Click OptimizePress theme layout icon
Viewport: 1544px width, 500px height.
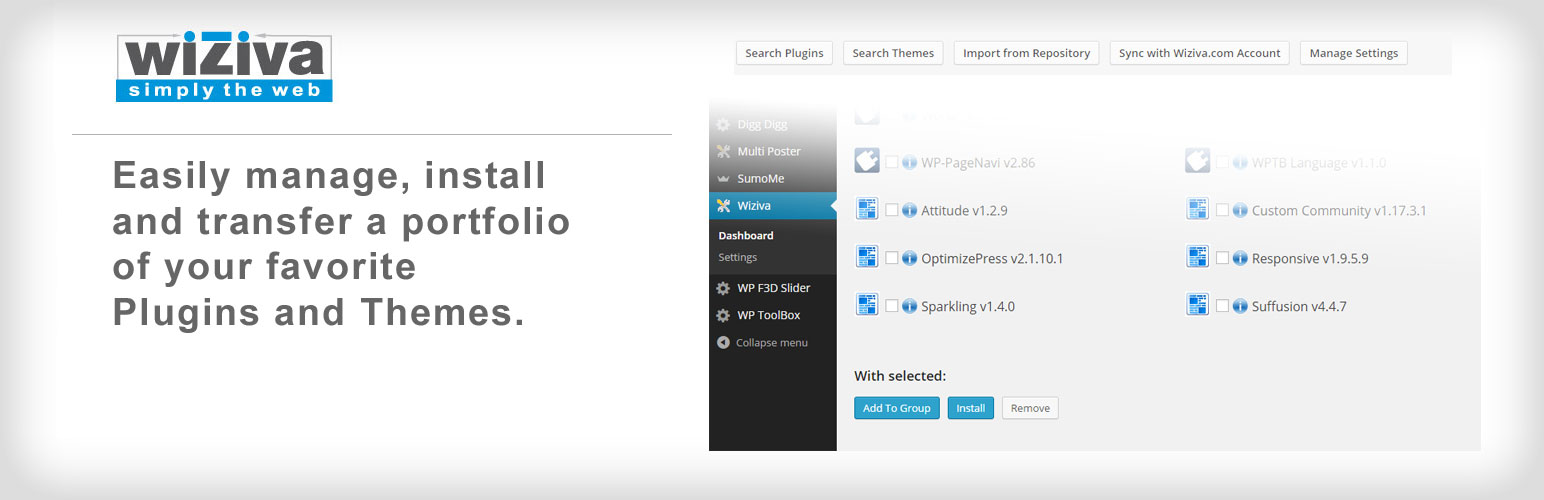[x=867, y=256]
